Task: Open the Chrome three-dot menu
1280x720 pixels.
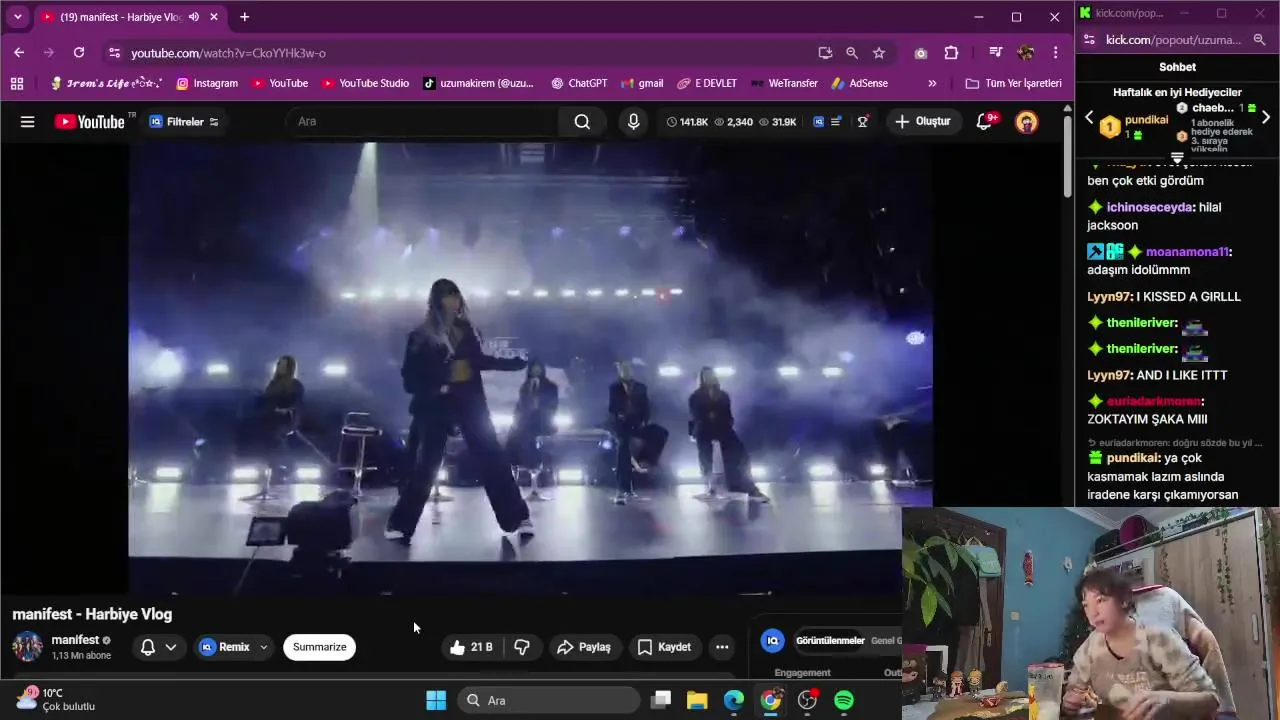Action: (x=1056, y=53)
